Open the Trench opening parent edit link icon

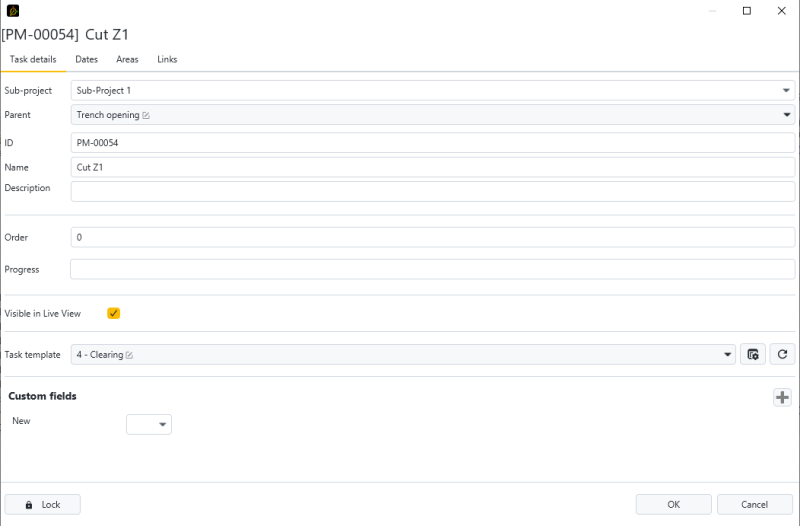point(146,115)
